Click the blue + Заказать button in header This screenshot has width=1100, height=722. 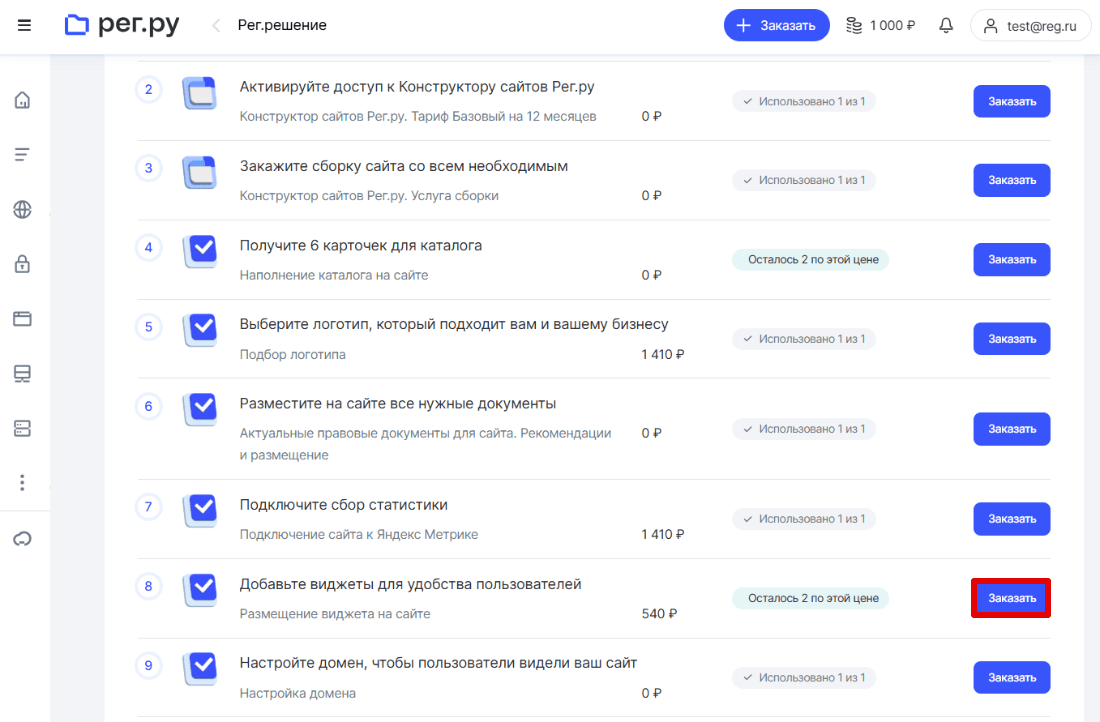pos(776,26)
